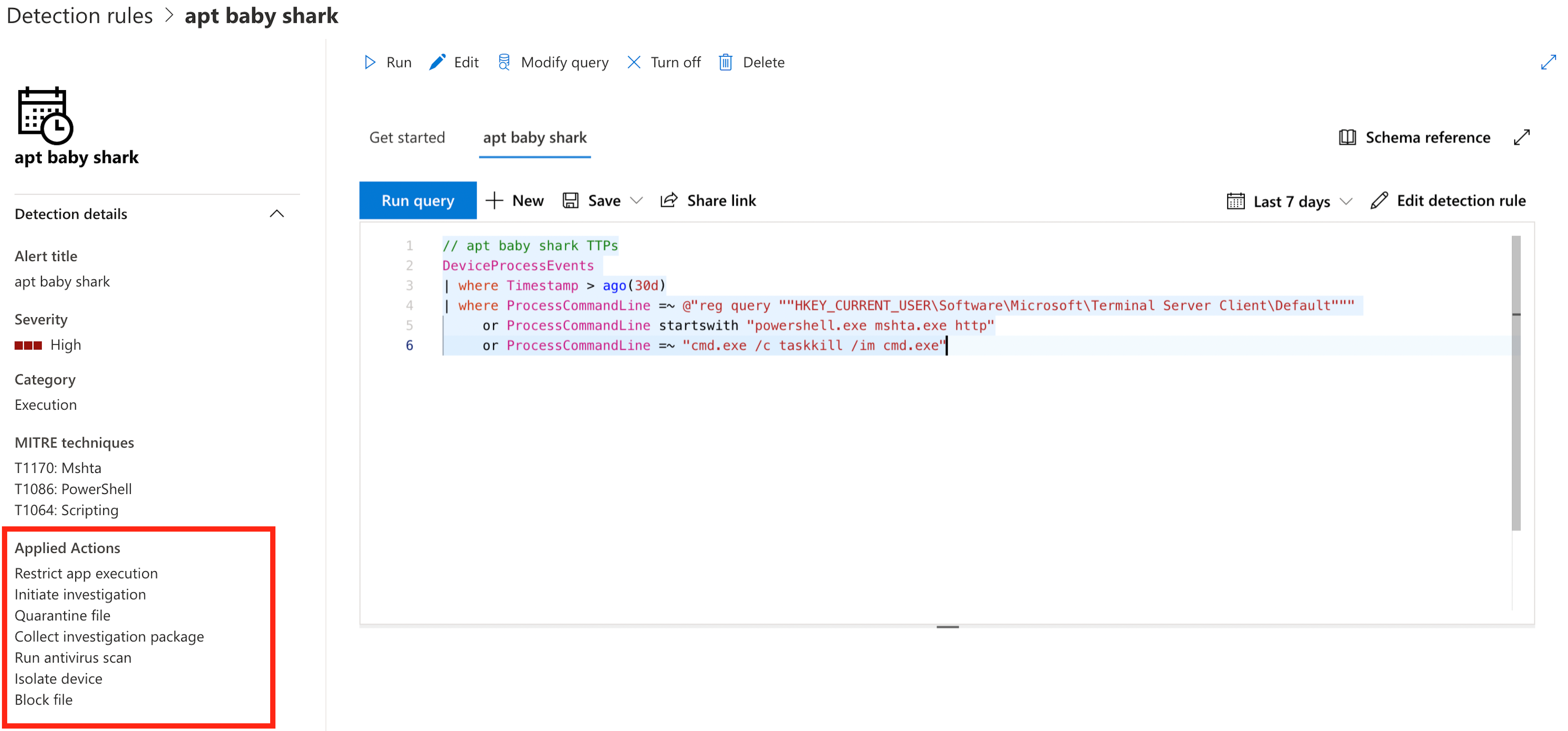This screenshot has width=1568, height=731.
Task: Expand full page via top-right arrow
Action: coord(1548,62)
